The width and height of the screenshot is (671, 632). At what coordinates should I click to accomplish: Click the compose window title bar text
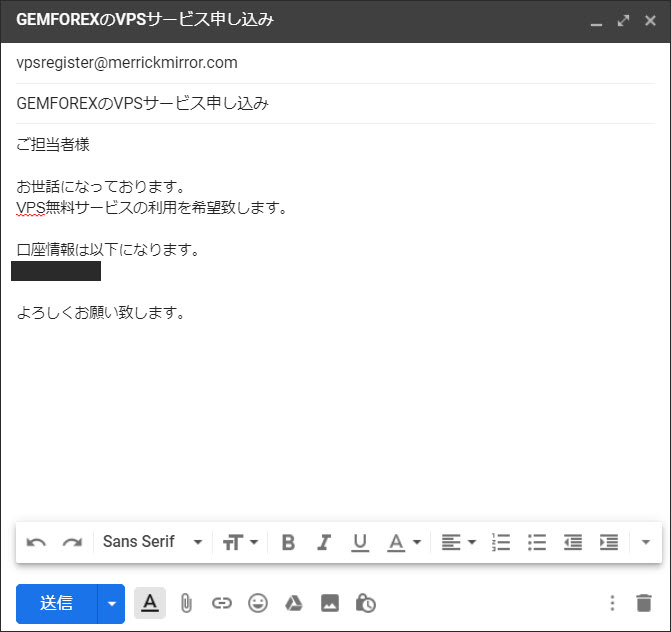click(145, 20)
